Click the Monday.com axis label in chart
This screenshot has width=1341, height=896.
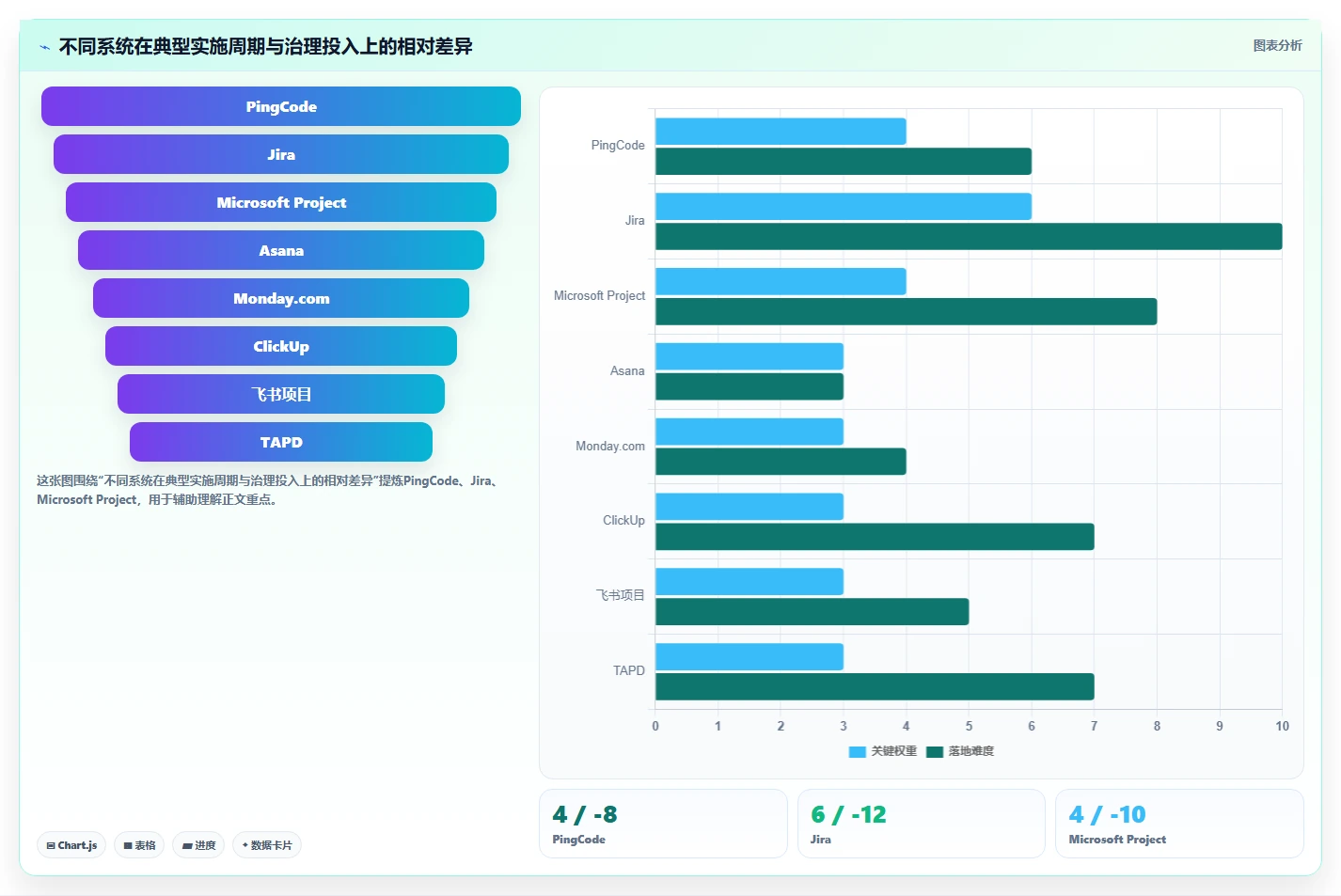pos(610,447)
